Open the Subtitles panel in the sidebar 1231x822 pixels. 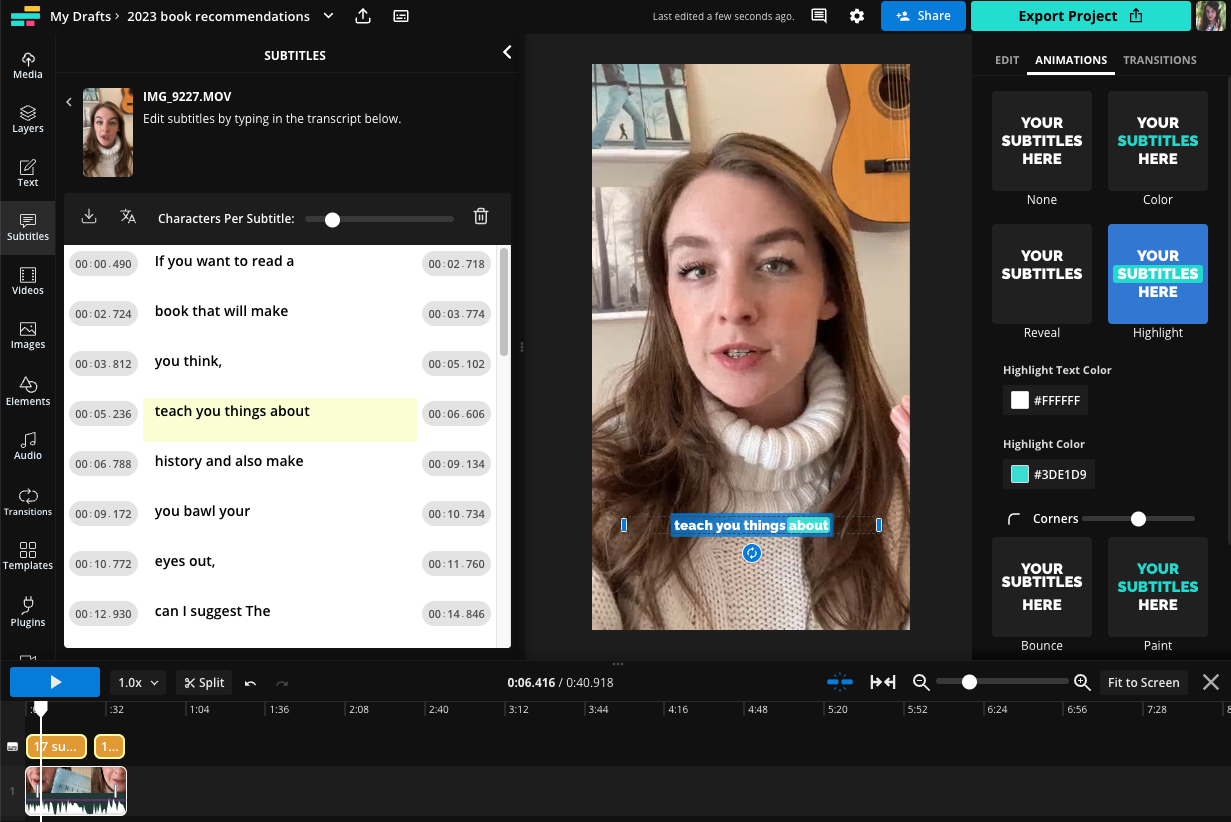coord(27,230)
